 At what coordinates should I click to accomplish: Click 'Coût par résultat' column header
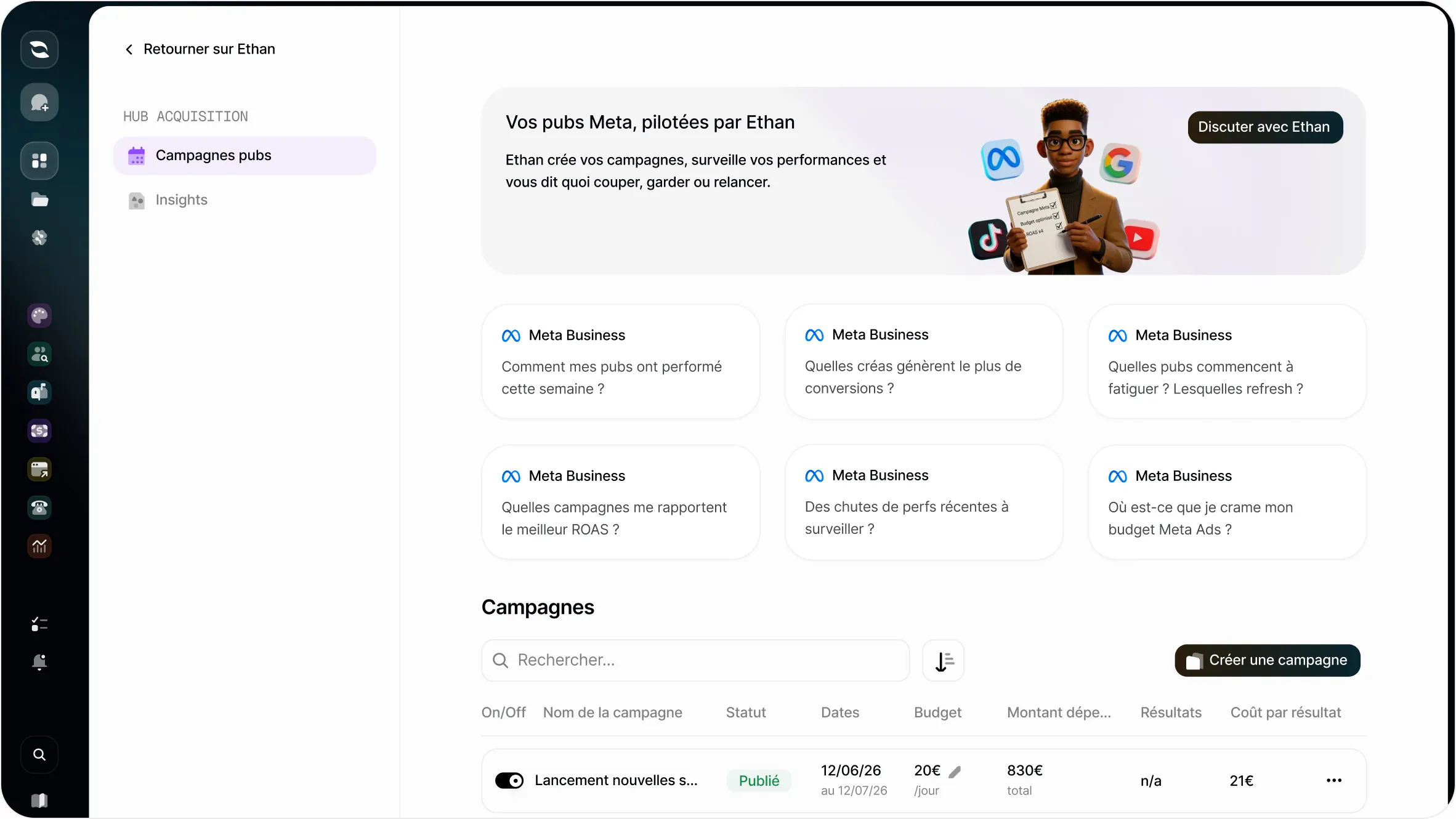[x=1285, y=712]
